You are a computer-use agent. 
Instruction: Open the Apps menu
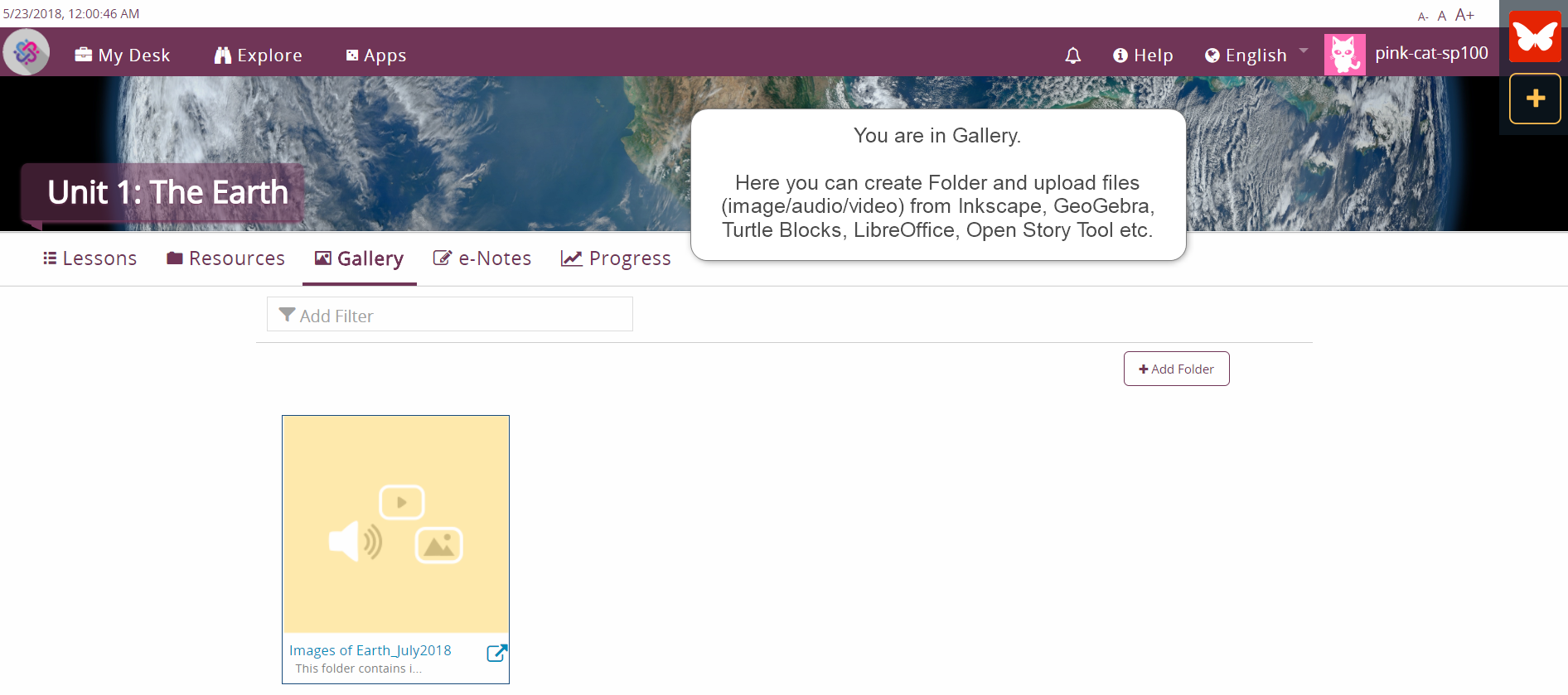pos(376,56)
